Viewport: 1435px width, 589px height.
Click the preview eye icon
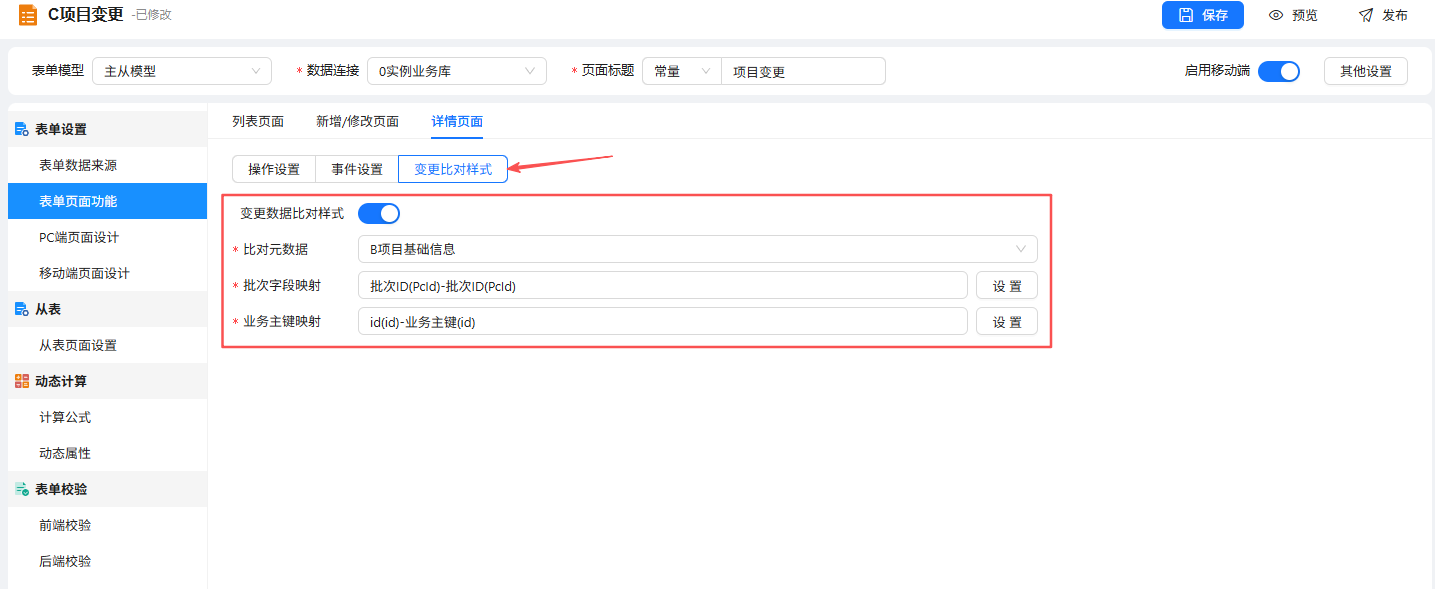pyautogui.click(x=1276, y=15)
